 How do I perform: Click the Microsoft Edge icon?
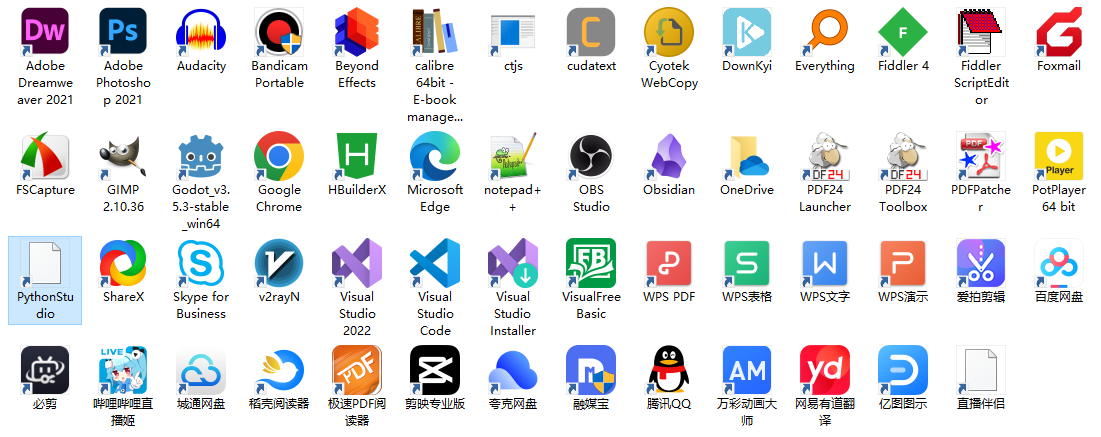[x=435, y=157]
